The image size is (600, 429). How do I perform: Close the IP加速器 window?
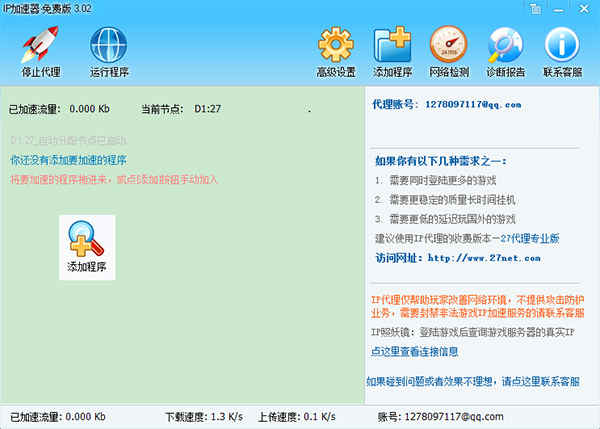tap(584, 8)
